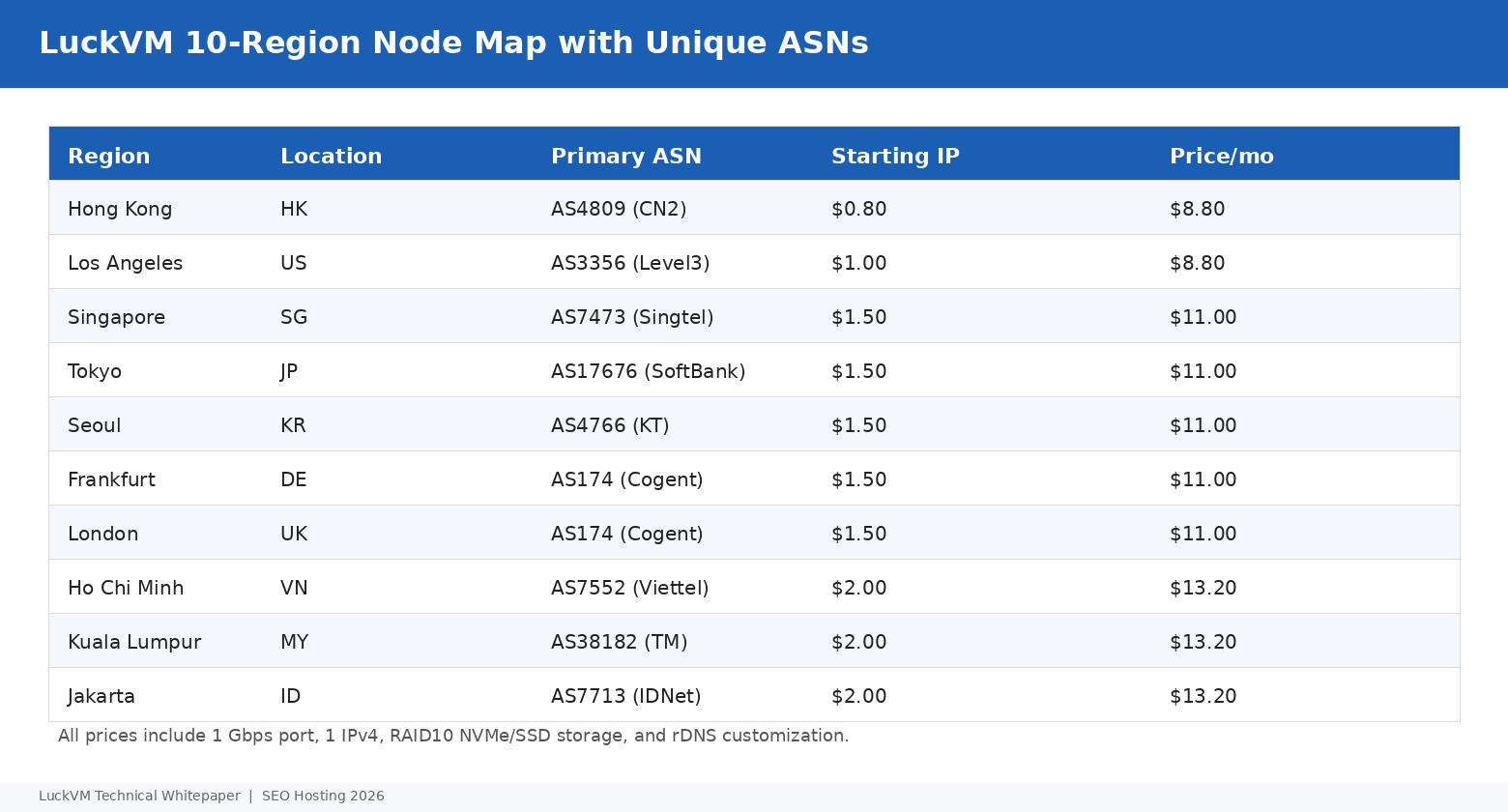Click the Ho Chi Minh row's $13.20 price
Viewport: 1508px width, 812px height.
(x=1203, y=588)
